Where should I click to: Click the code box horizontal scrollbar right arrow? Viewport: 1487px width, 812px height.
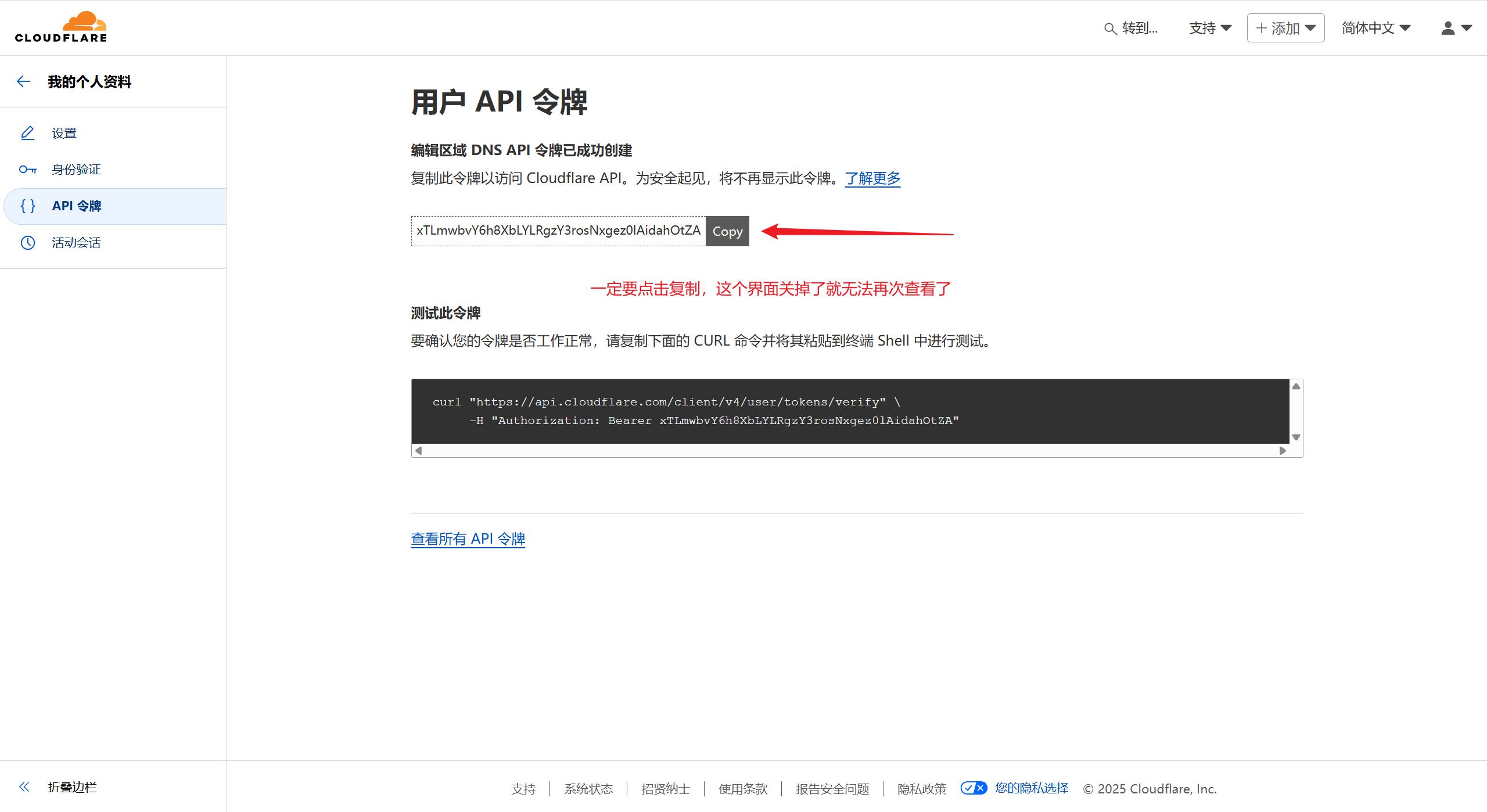tap(1283, 451)
